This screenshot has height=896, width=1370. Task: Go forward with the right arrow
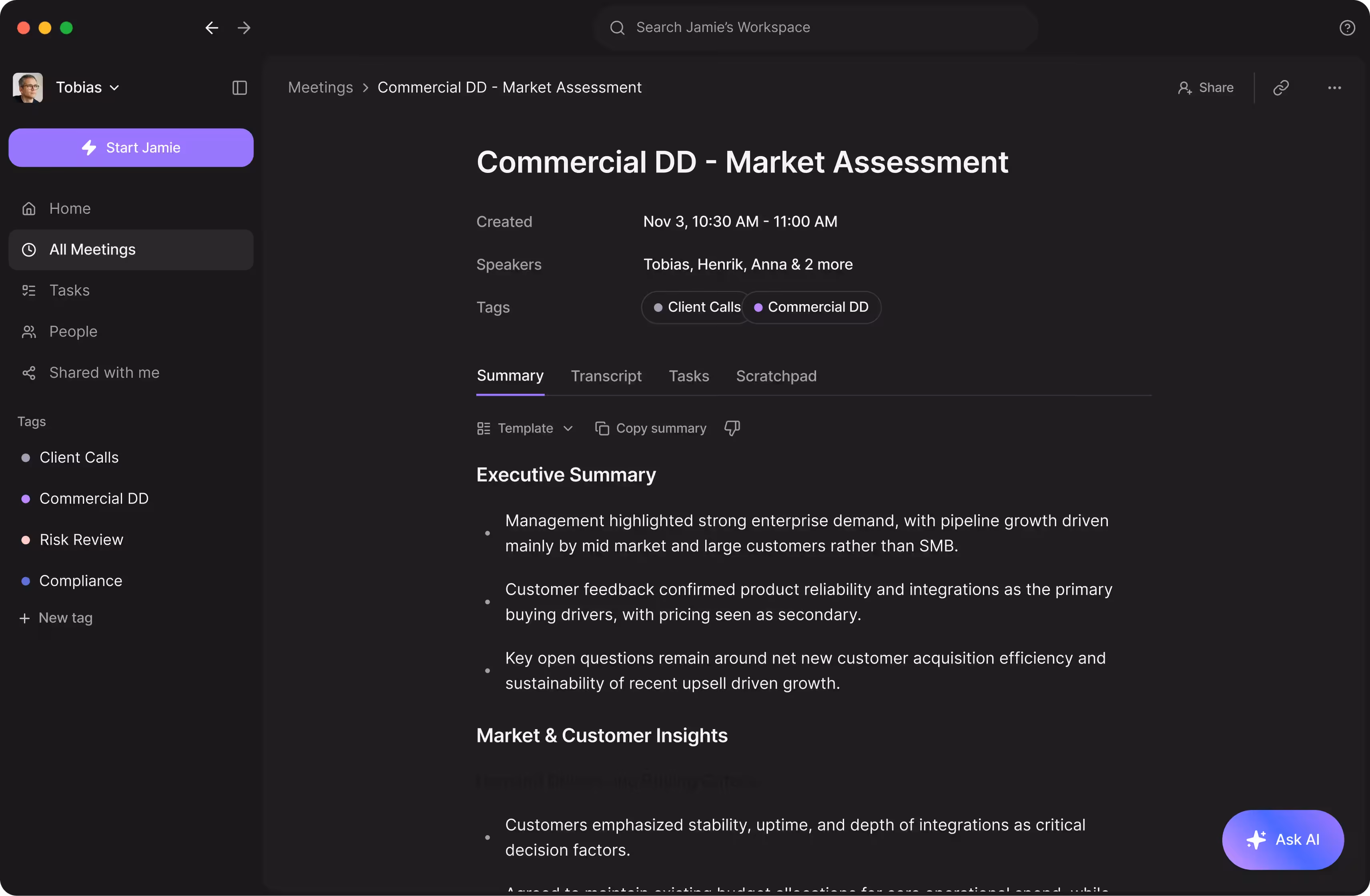click(244, 28)
